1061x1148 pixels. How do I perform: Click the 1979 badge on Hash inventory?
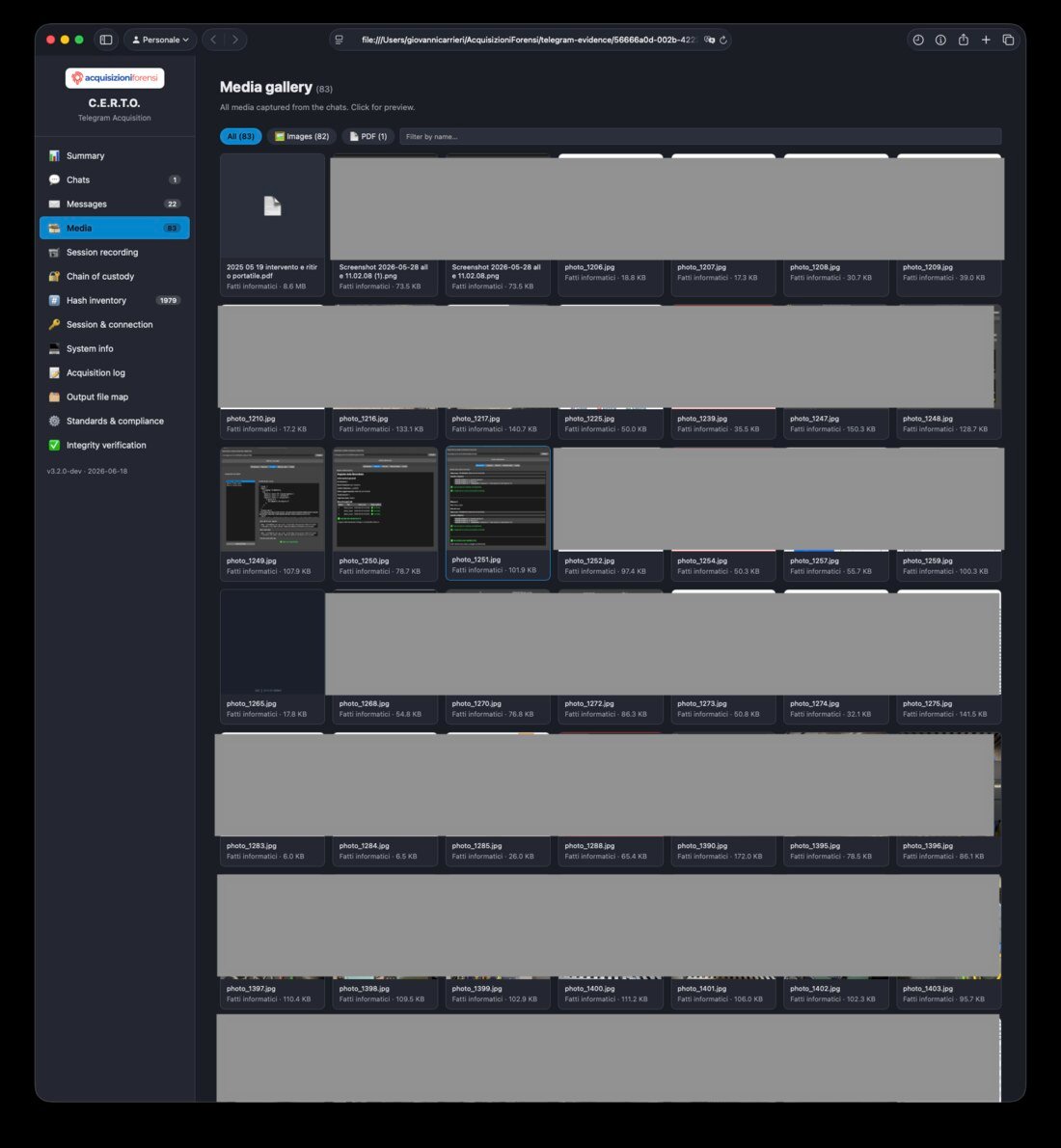pyautogui.click(x=169, y=300)
